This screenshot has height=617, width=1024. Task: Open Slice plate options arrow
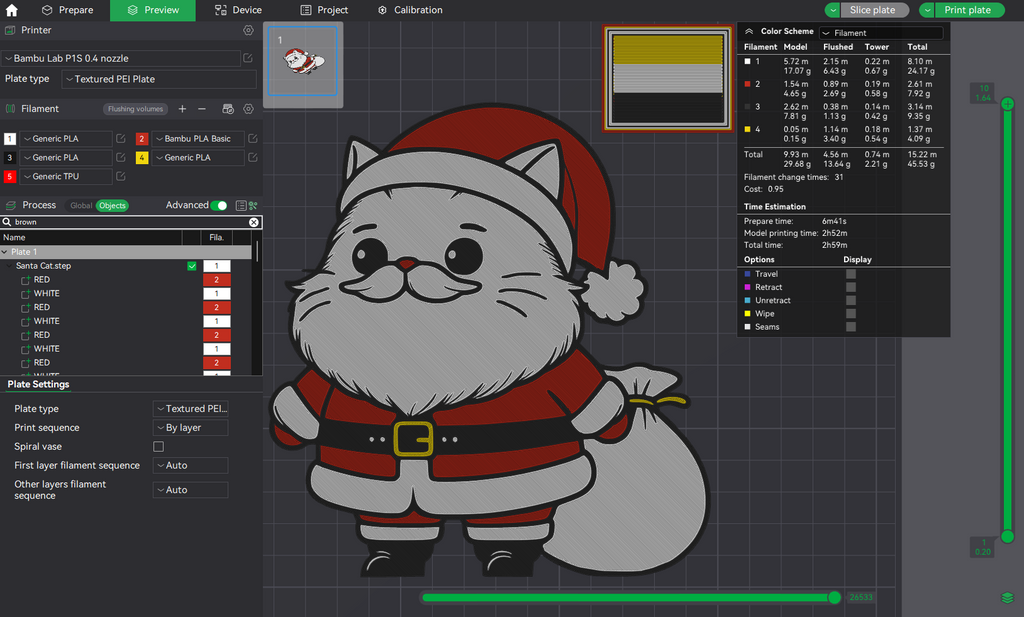coord(833,10)
